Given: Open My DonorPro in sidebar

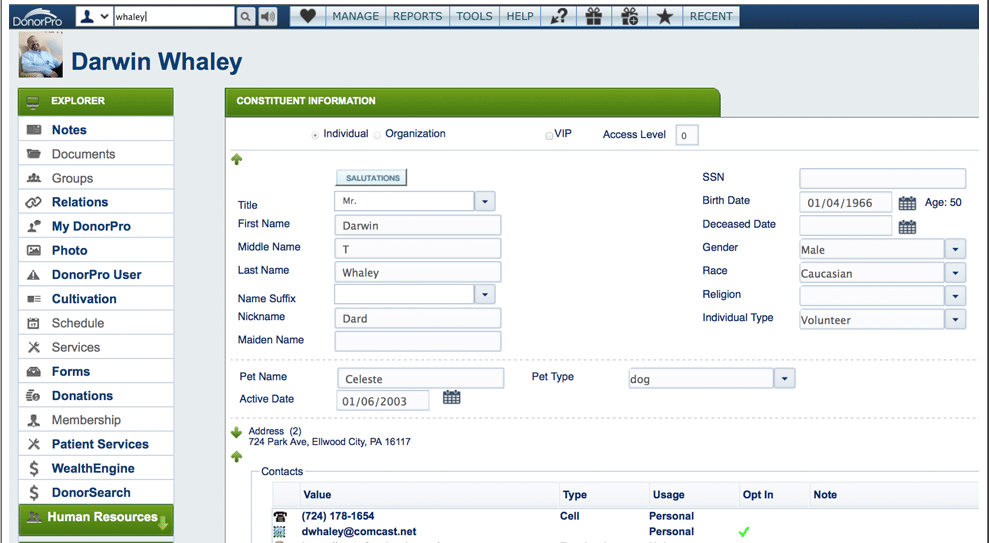Looking at the screenshot, I should coord(96,226).
